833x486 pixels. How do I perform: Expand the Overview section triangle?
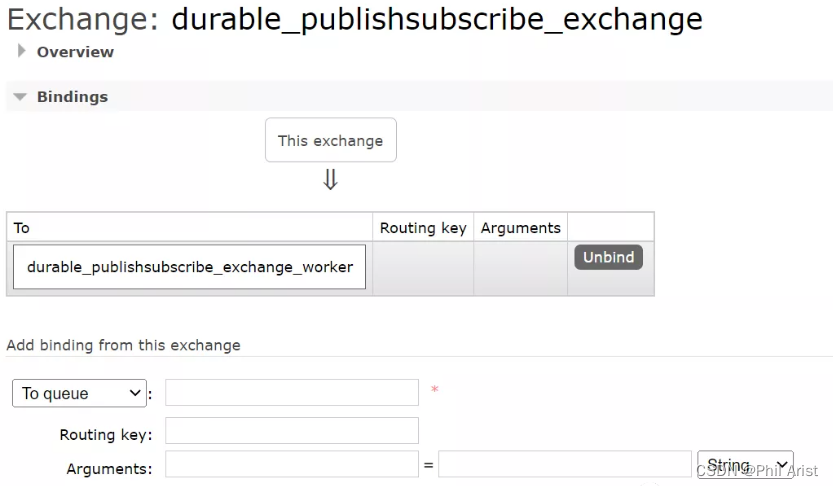click(x=21, y=51)
